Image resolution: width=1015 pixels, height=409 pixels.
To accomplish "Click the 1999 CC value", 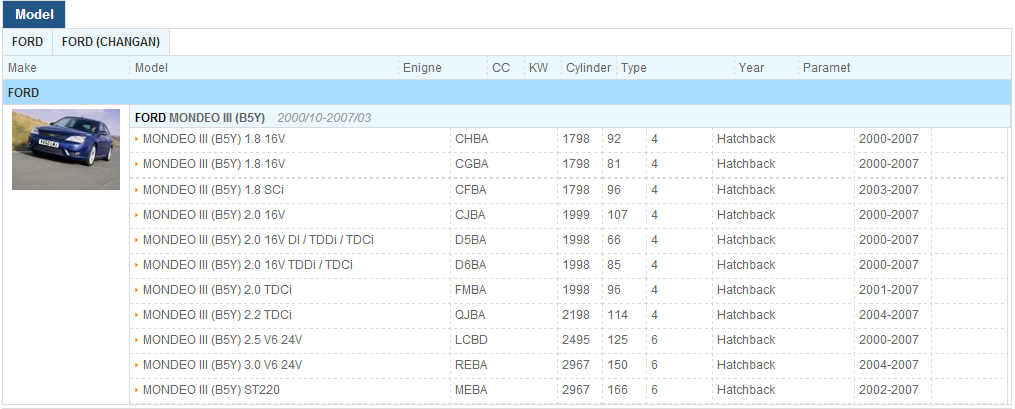I will (x=576, y=215).
